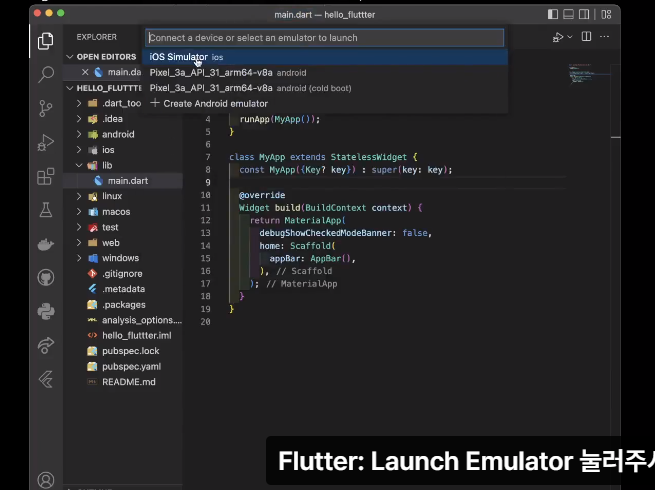Click line number 9 in the gutter

(208, 183)
